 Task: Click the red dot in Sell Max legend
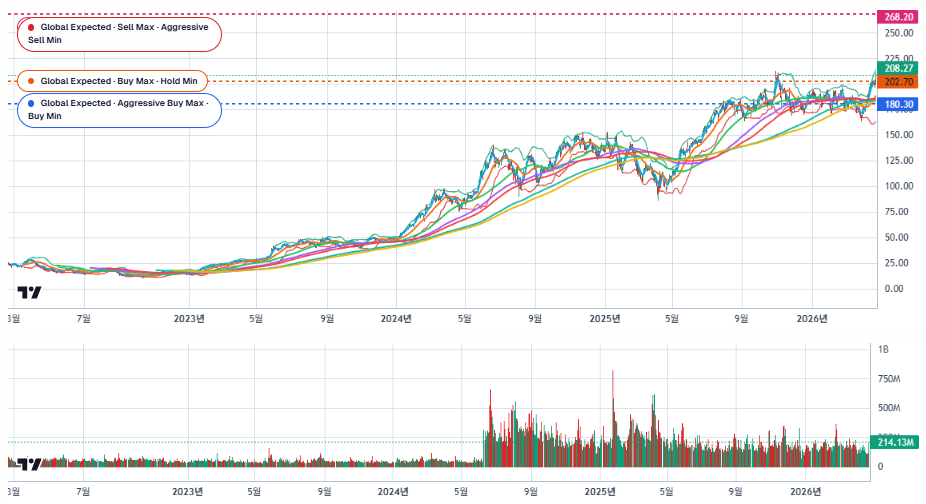coord(32,27)
